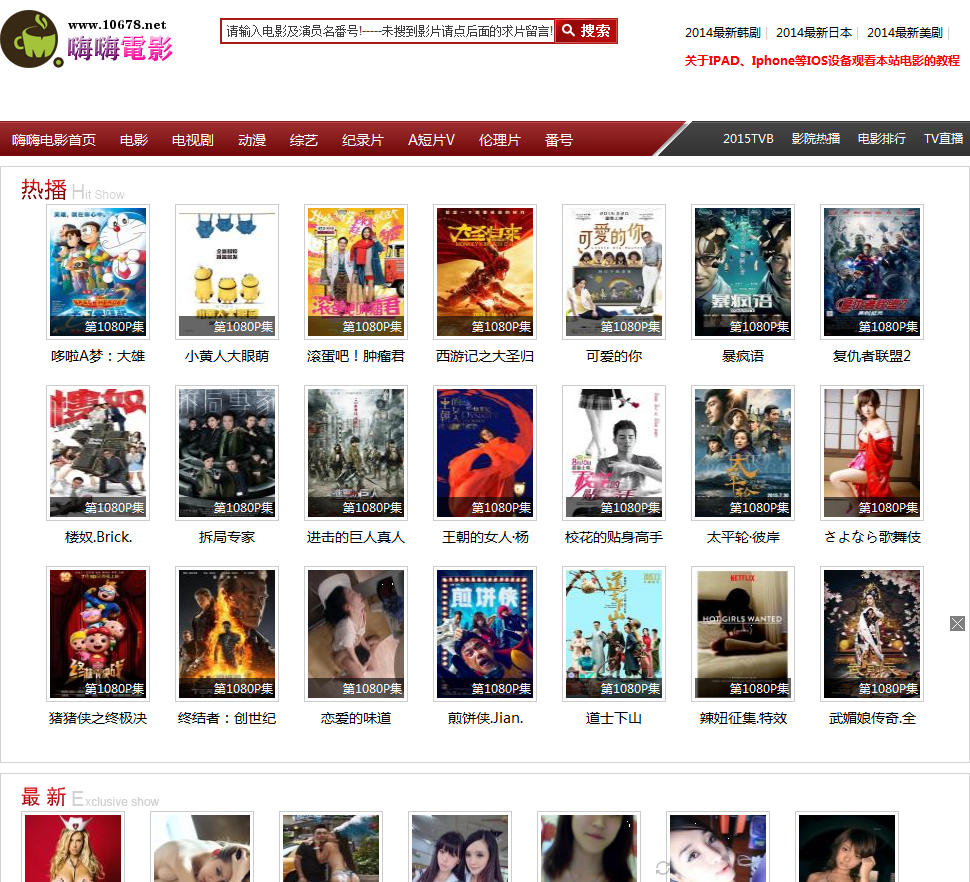This screenshot has width=970, height=882.
Task: Open the 王朝的女人 poster
Action: [485, 453]
